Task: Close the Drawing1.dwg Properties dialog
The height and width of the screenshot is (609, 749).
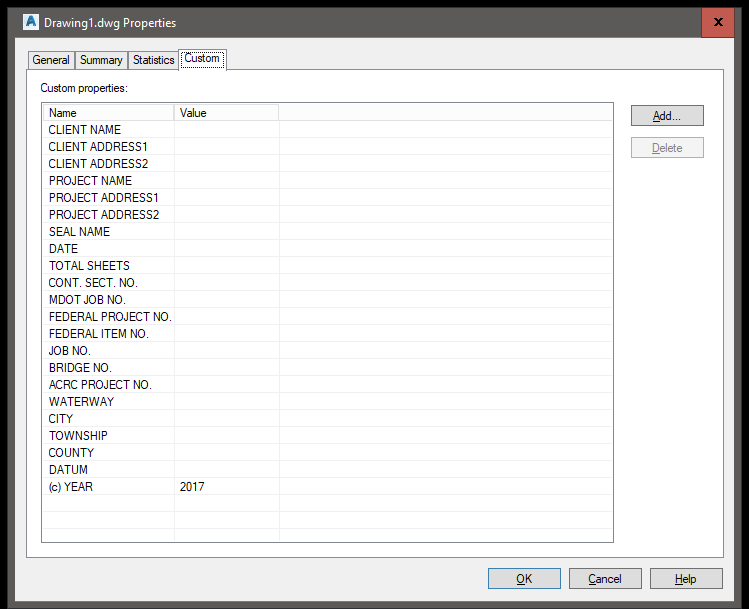Action: (x=717, y=22)
